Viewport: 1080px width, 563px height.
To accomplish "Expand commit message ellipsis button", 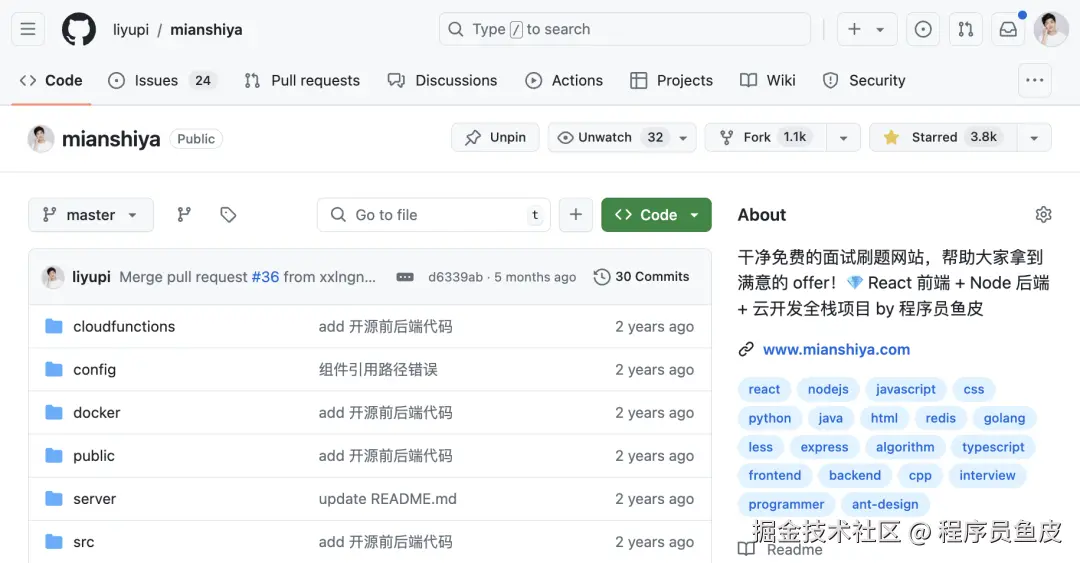I will coord(405,277).
